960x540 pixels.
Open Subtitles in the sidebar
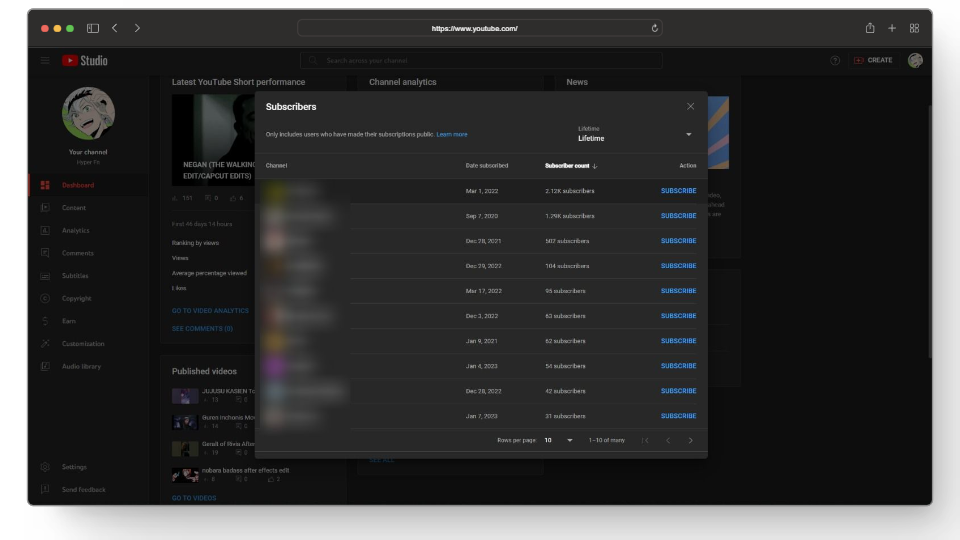pos(75,276)
